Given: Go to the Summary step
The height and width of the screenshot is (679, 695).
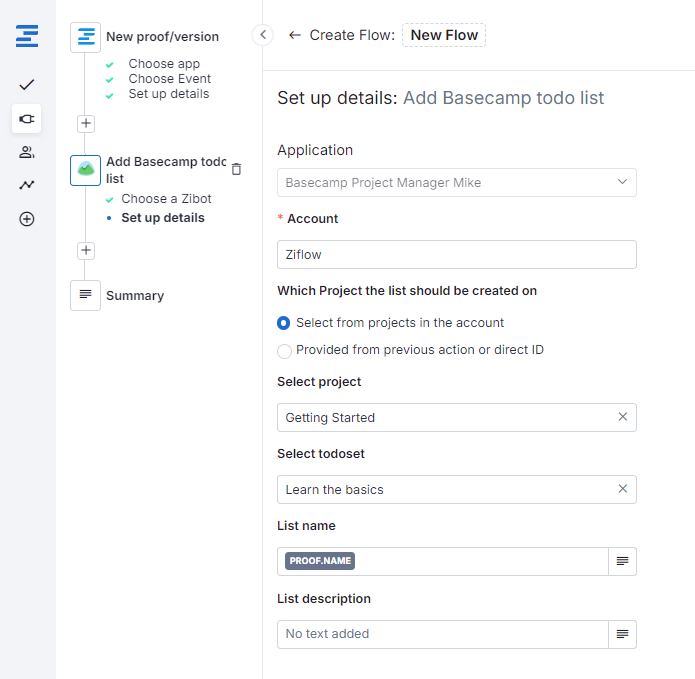Looking at the screenshot, I should [134, 296].
